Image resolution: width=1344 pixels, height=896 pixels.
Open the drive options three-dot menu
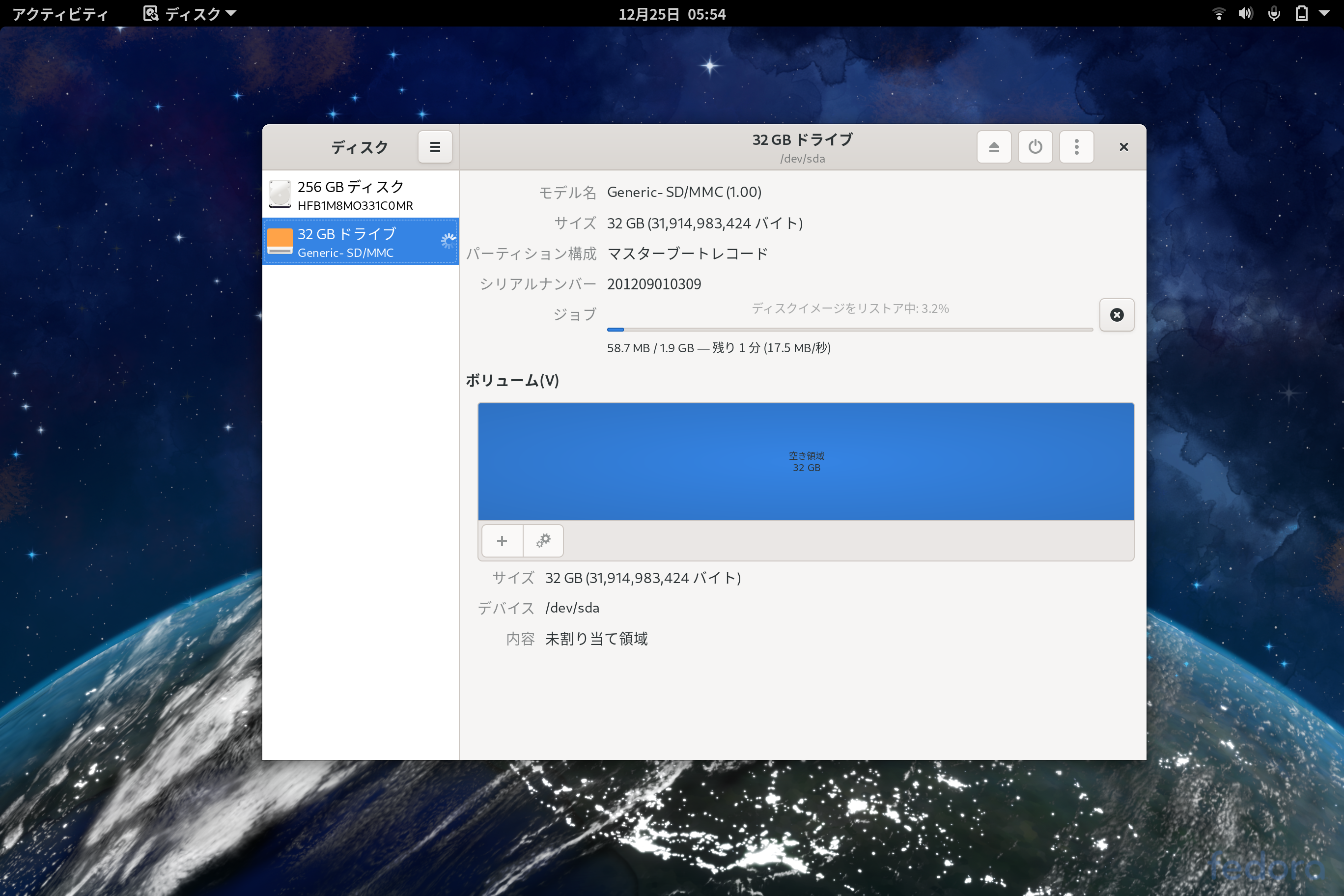[1077, 147]
